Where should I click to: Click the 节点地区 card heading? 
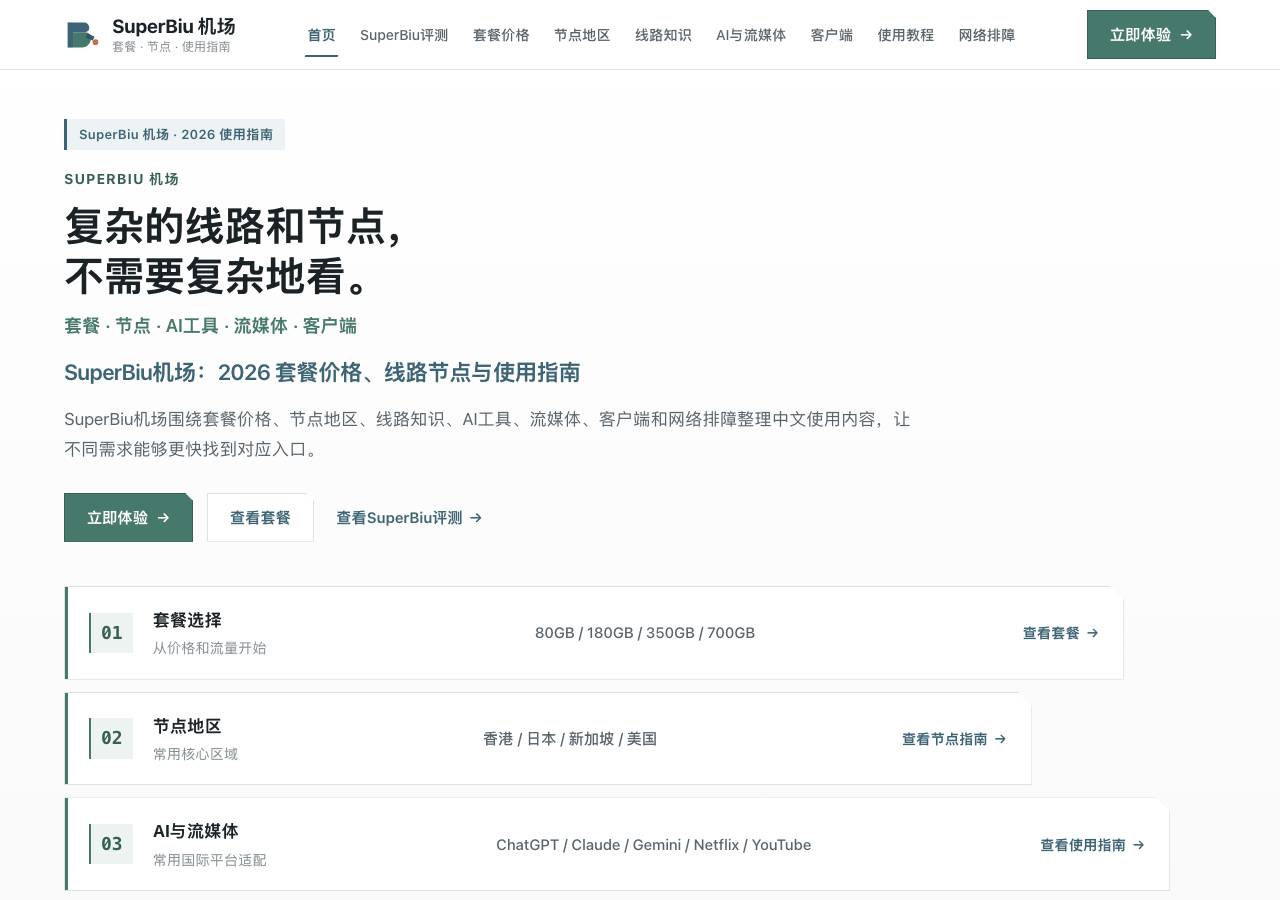tap(187, 726)
